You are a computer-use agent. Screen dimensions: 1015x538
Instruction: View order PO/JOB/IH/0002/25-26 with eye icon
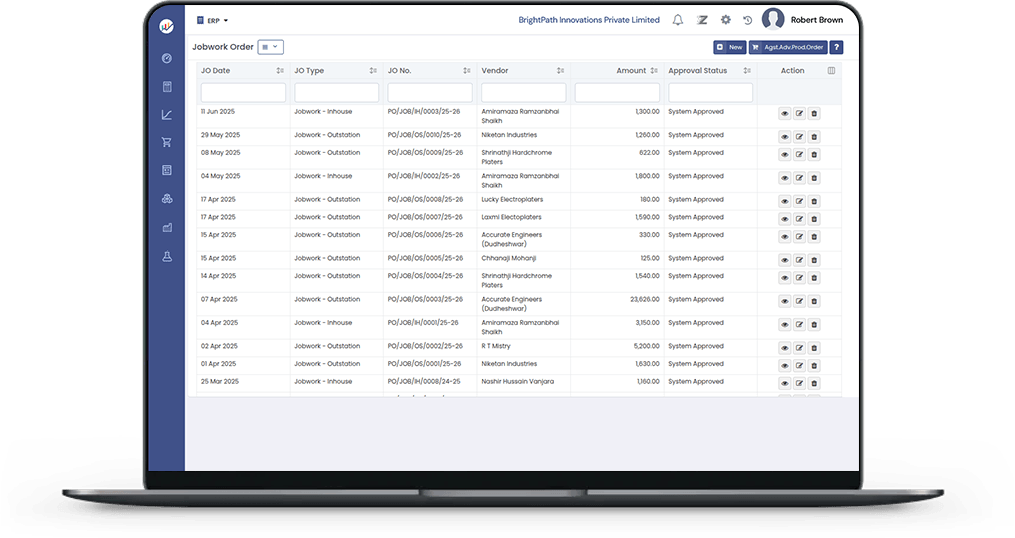pos(785,177)
